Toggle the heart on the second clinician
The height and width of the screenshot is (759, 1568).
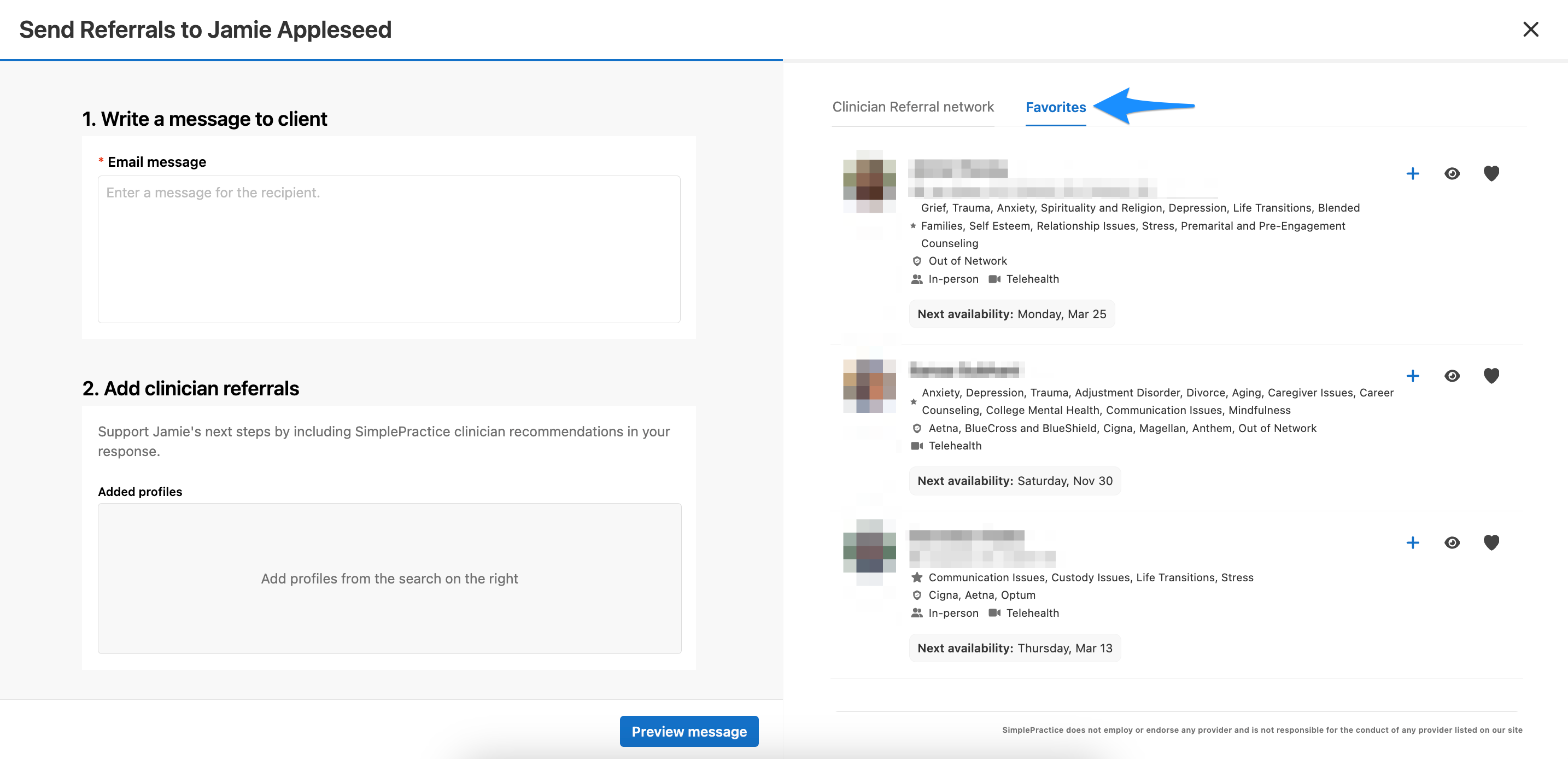(1491, 376)
